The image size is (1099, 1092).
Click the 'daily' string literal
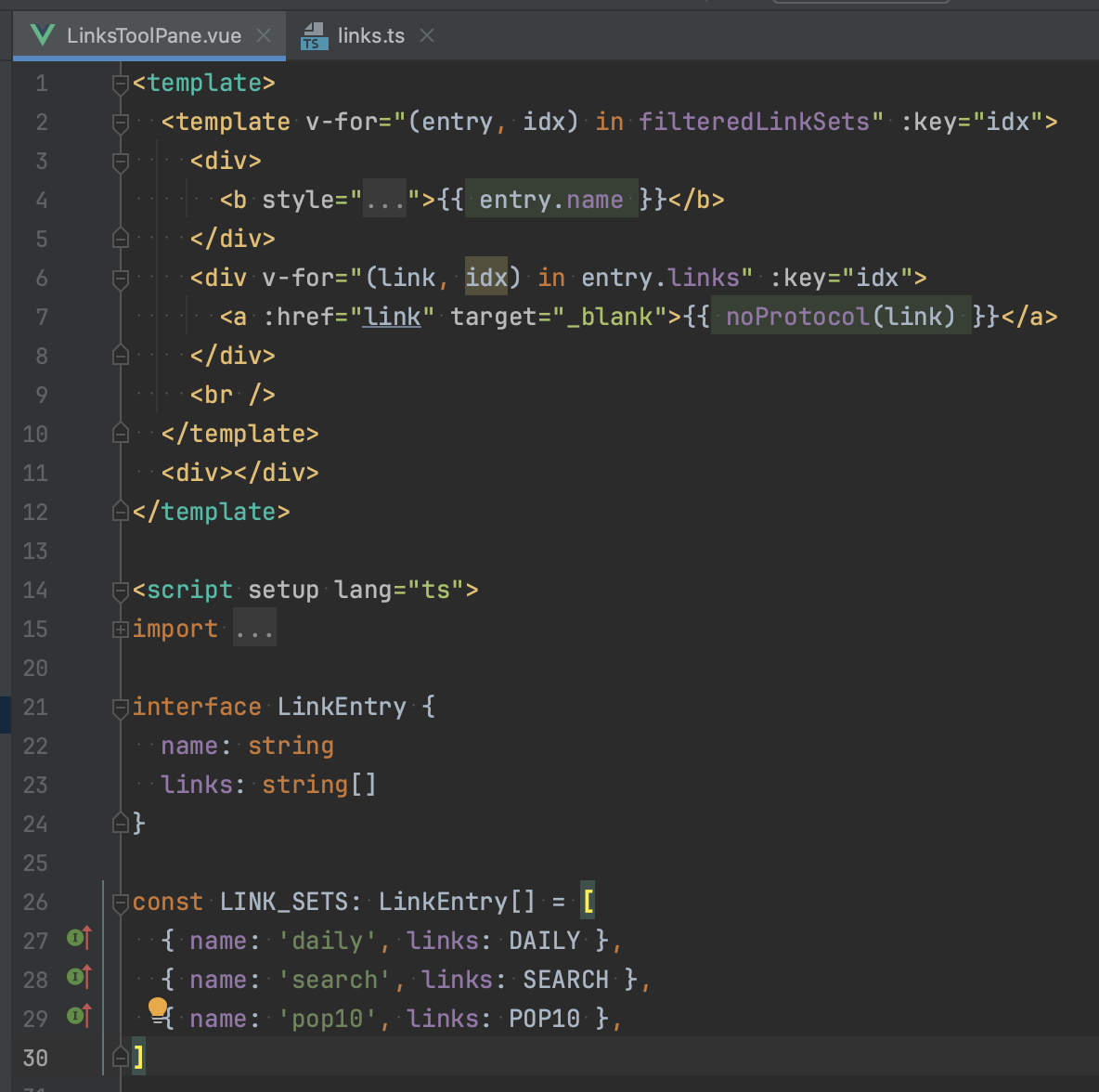tap(328, 941)
